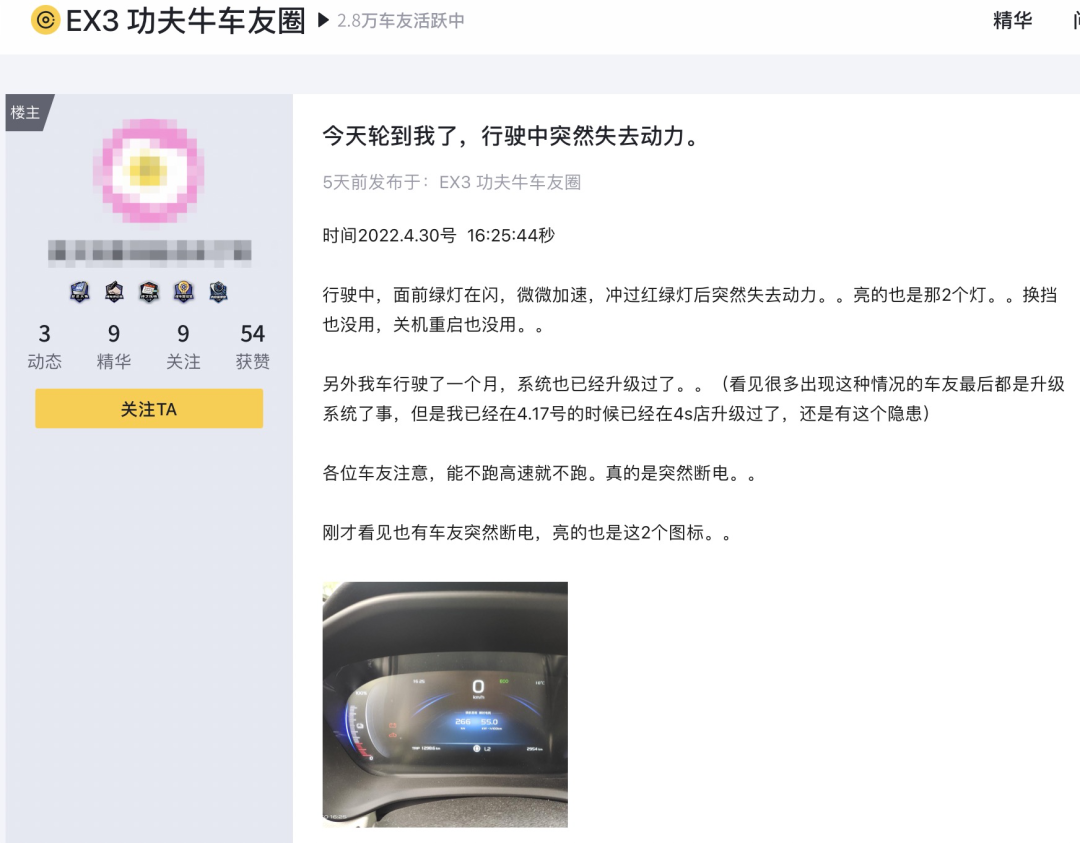Image resolution: width=1080 pixels, height=843 pixels.
Task: Click the blurred username below avatar
Action: pyautogui.click(x=149, y=251)
